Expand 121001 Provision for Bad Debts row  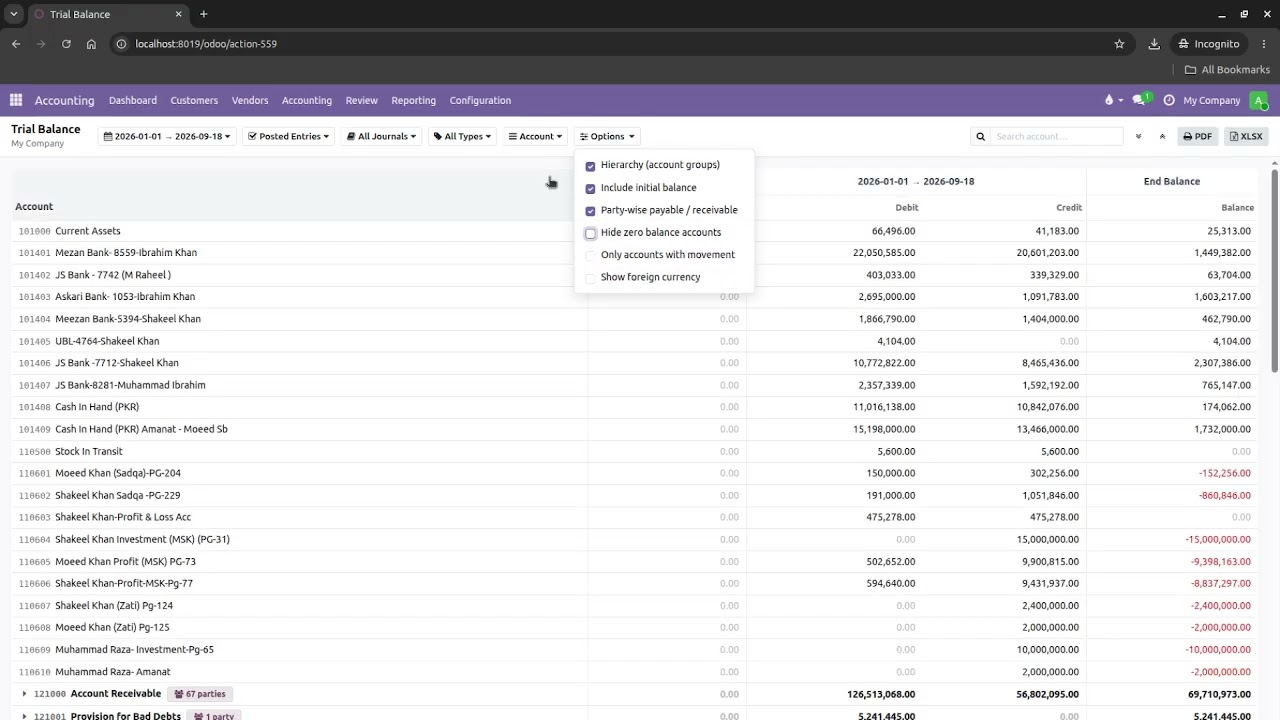coord(24,716)
